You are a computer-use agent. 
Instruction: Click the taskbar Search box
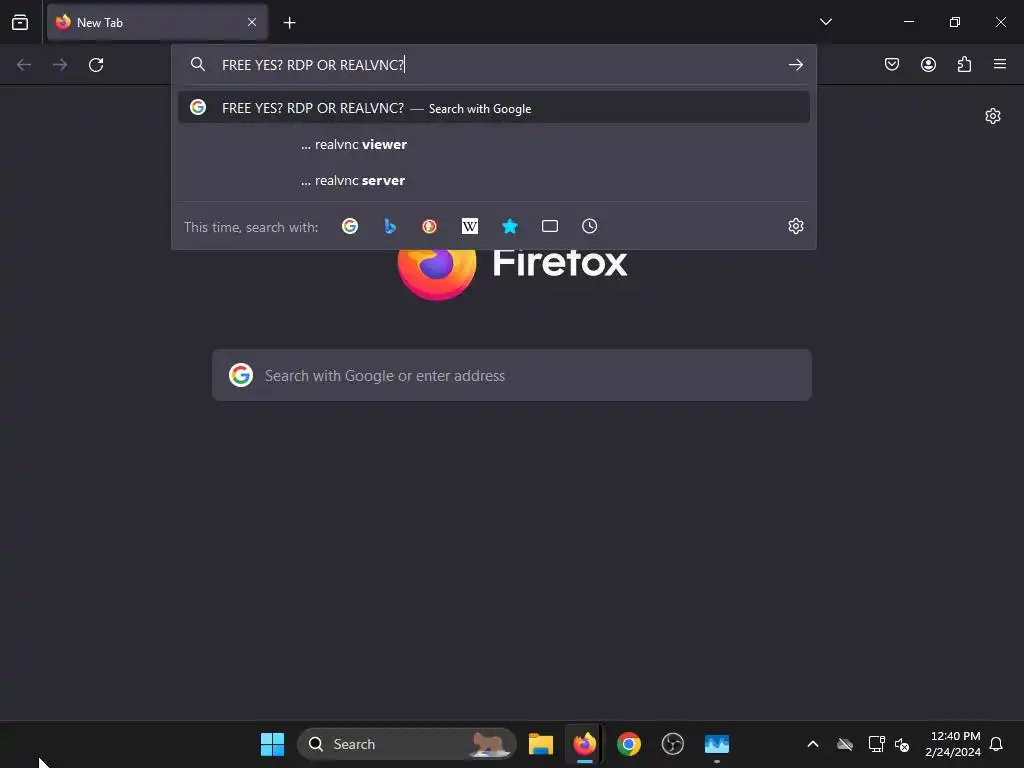click(x=406, y=744)
